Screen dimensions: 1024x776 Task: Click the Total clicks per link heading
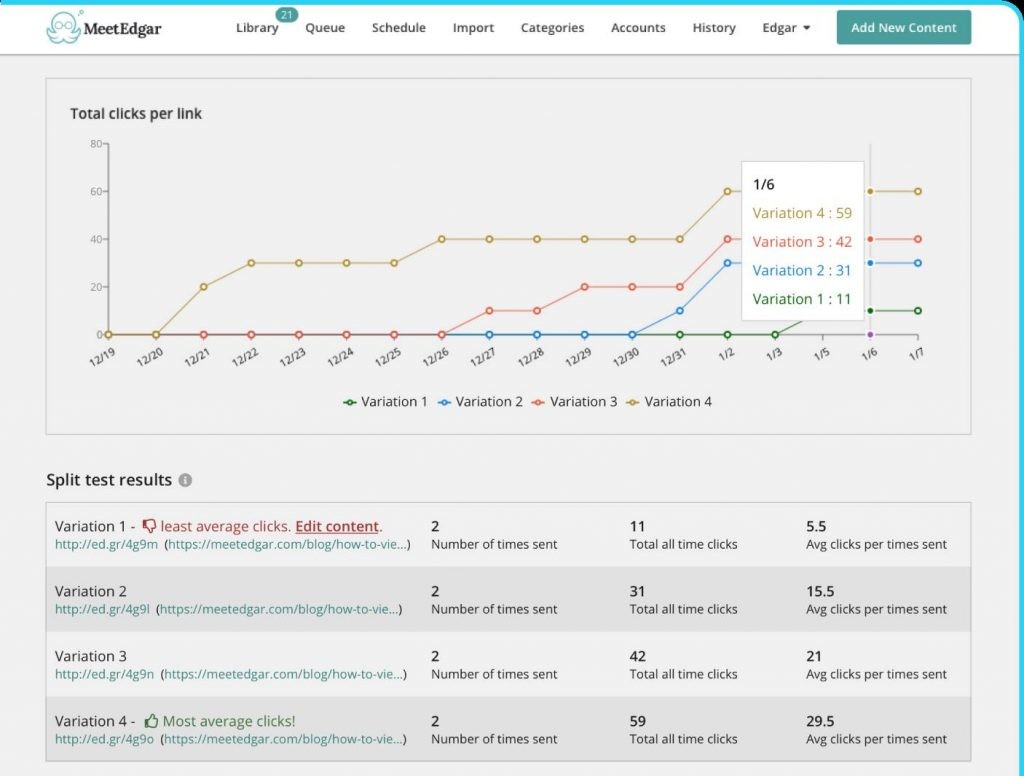pyautogui.click(x=136, y=114)
